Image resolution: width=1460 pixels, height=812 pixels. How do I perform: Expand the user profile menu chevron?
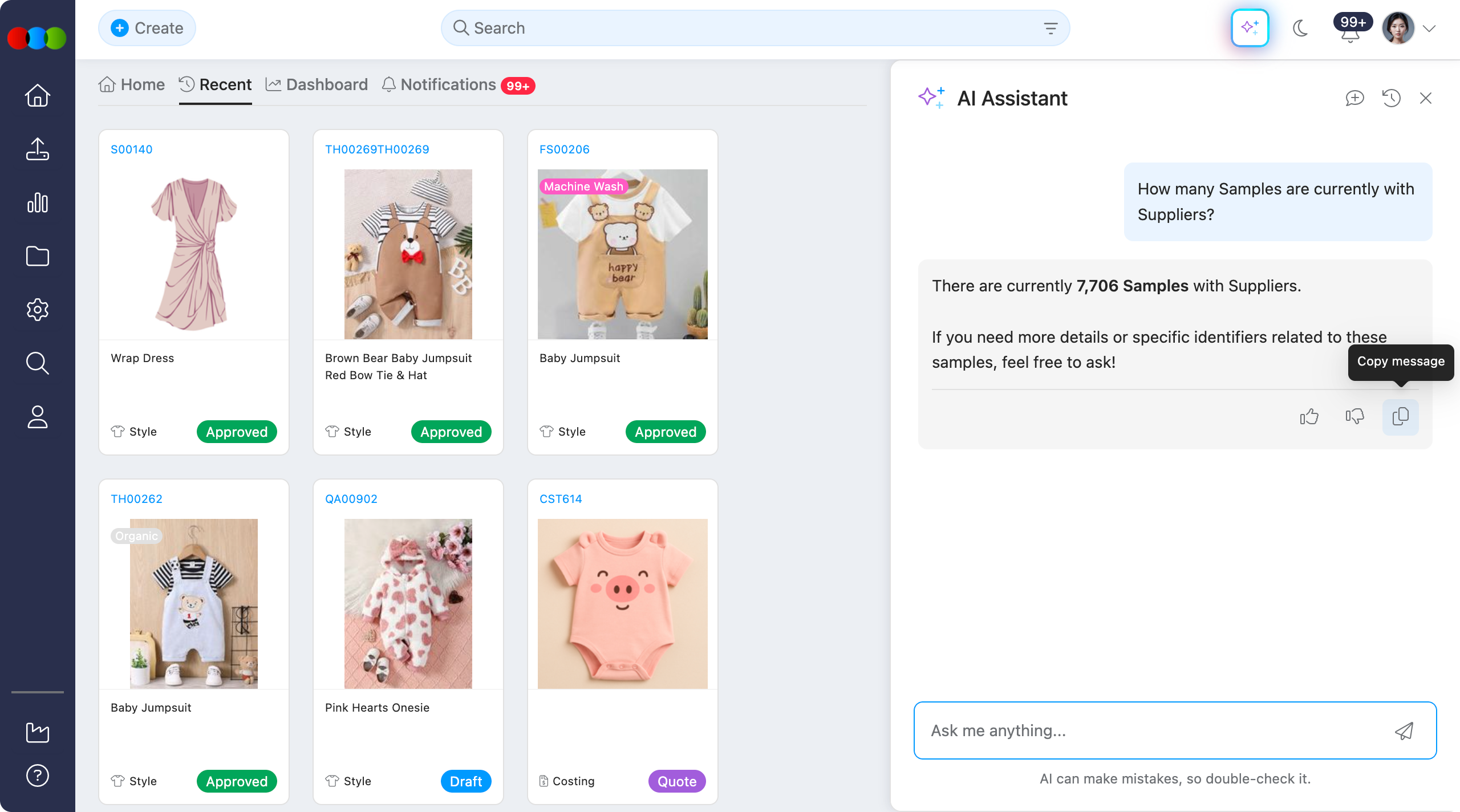pos(1429,29)
